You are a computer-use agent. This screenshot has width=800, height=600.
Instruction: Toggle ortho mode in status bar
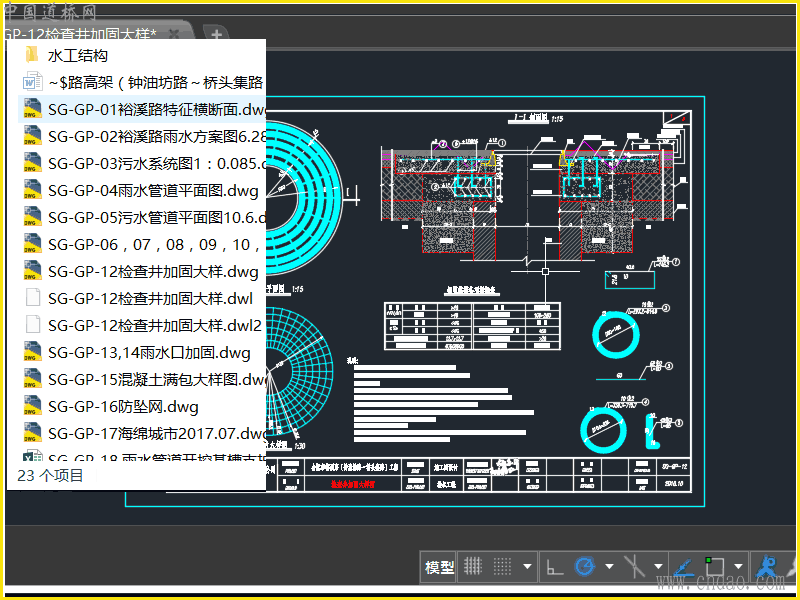pos(553,567)
